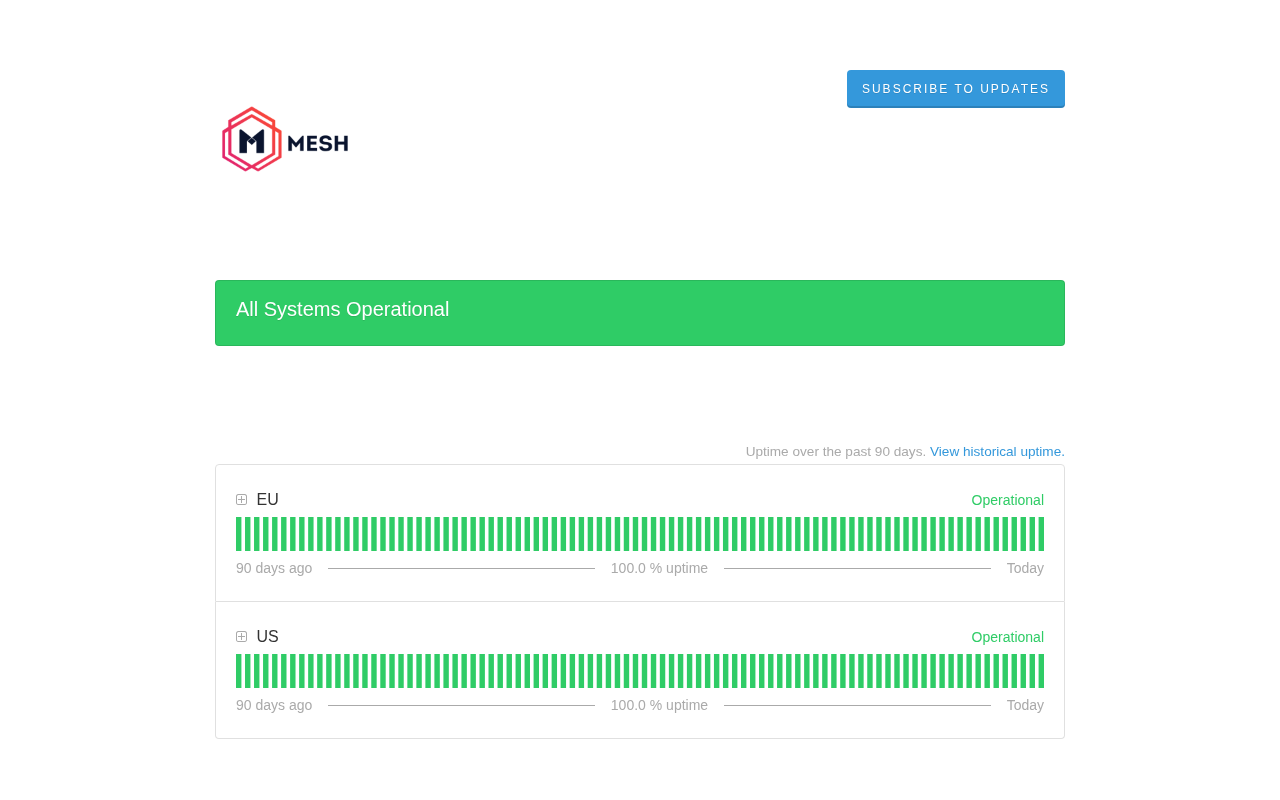Click the Mesh hexagon logo

point(251,139)
